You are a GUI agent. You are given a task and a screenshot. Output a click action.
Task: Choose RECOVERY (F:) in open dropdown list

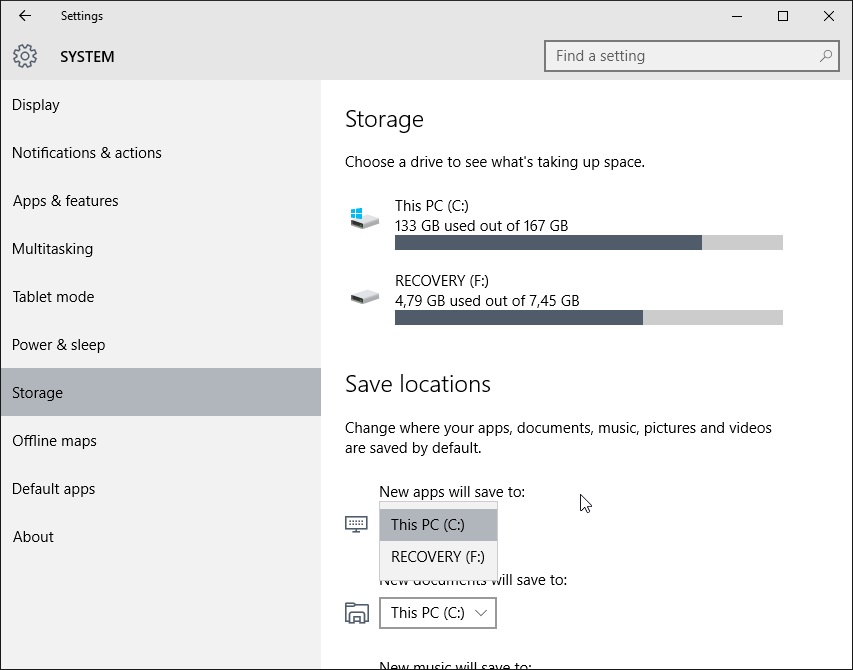(x=438, y=557)
